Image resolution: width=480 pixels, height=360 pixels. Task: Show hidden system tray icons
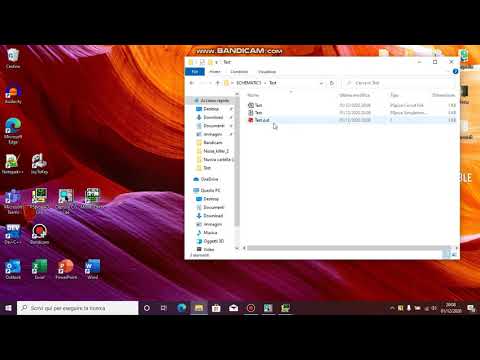pyautogui.click(x=392, y=308)
